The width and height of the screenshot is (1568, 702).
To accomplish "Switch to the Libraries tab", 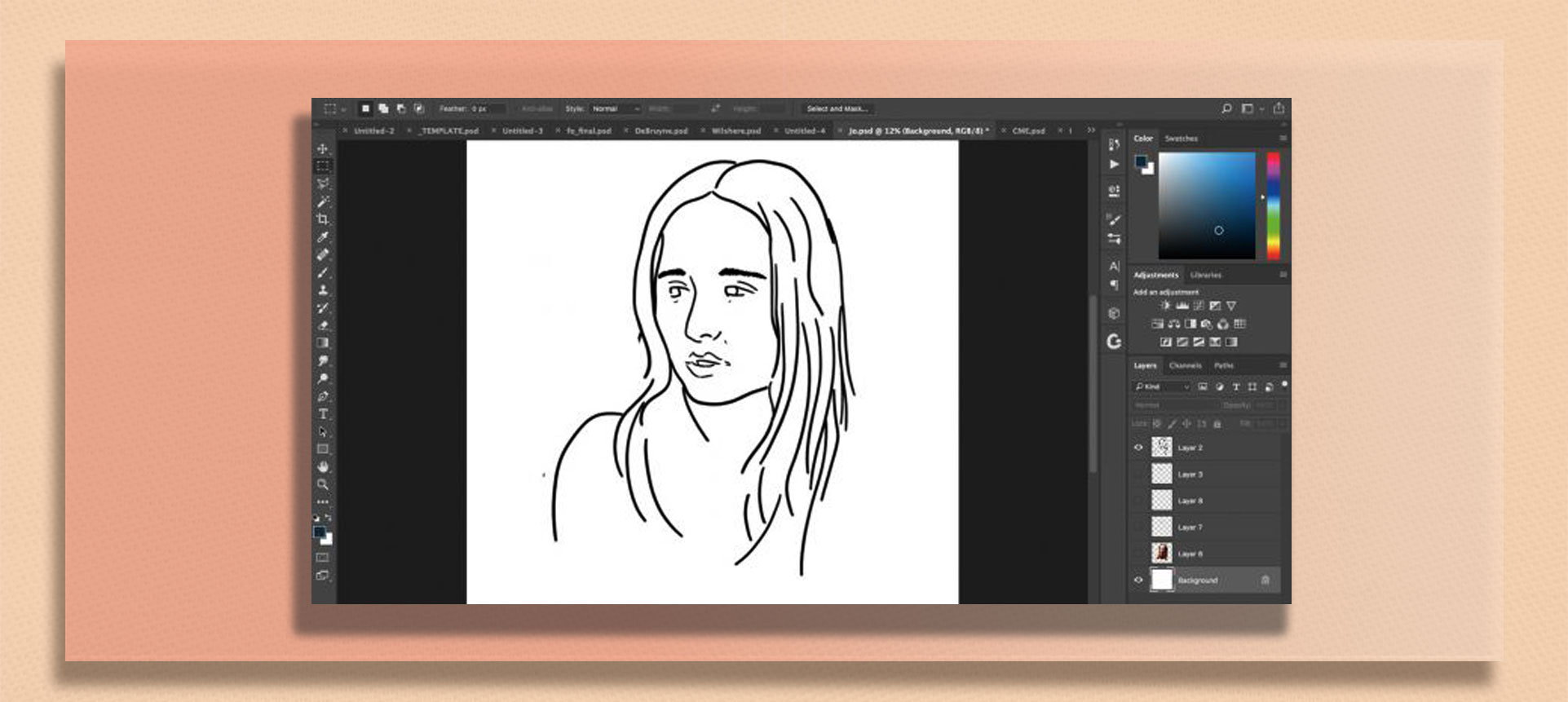I will (1205, 275).
